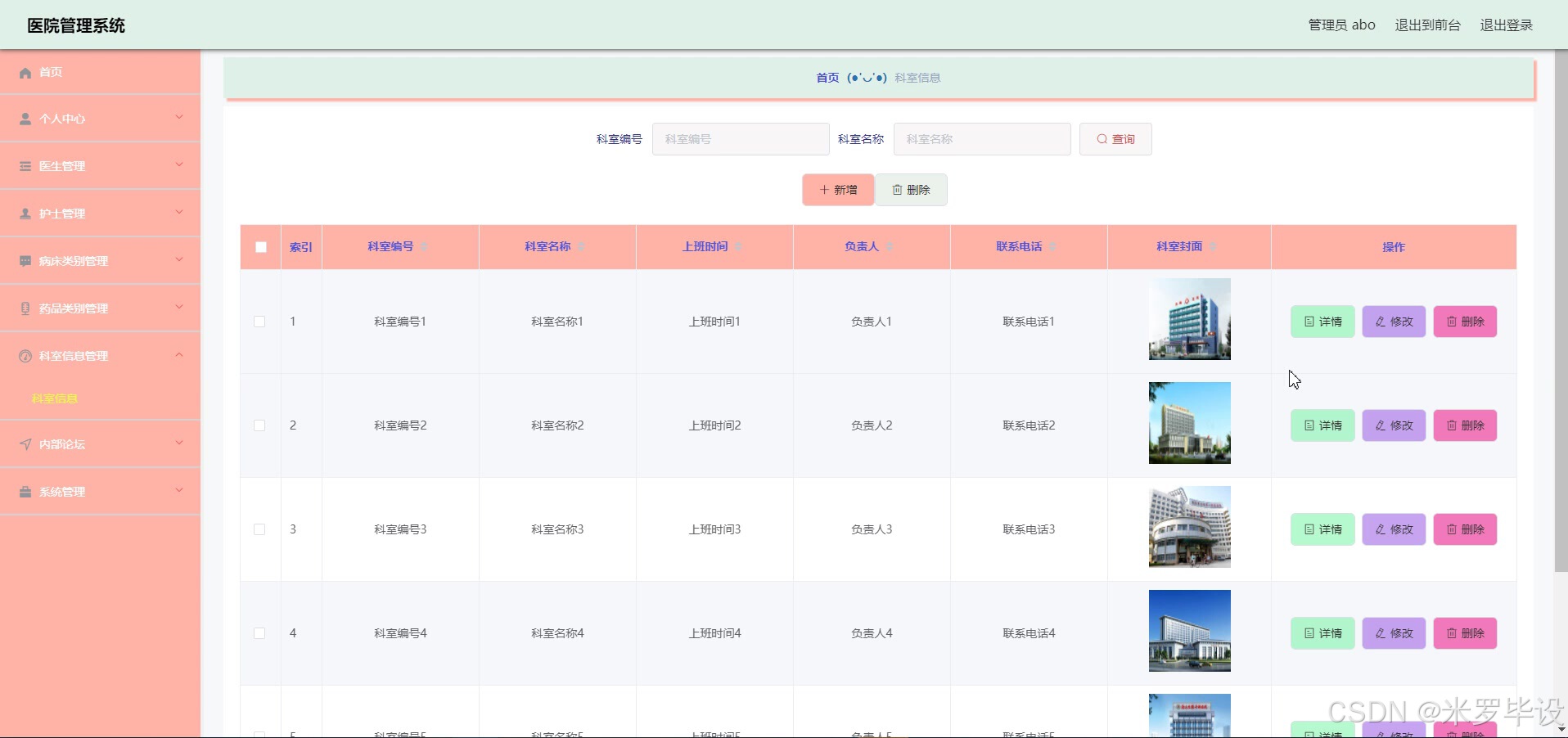Click 管理员 abo user label
1568x738 pixels.
(1341, 25)
